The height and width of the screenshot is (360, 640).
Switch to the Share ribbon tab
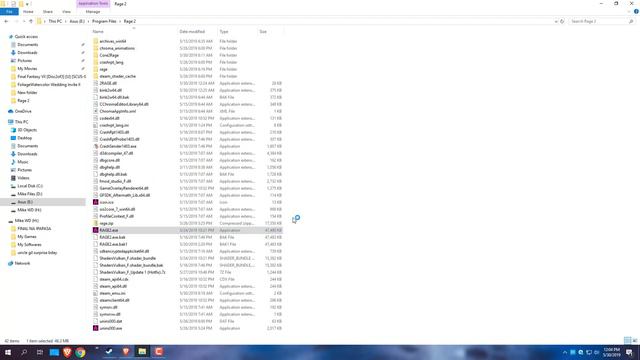[x=48, y=12]
